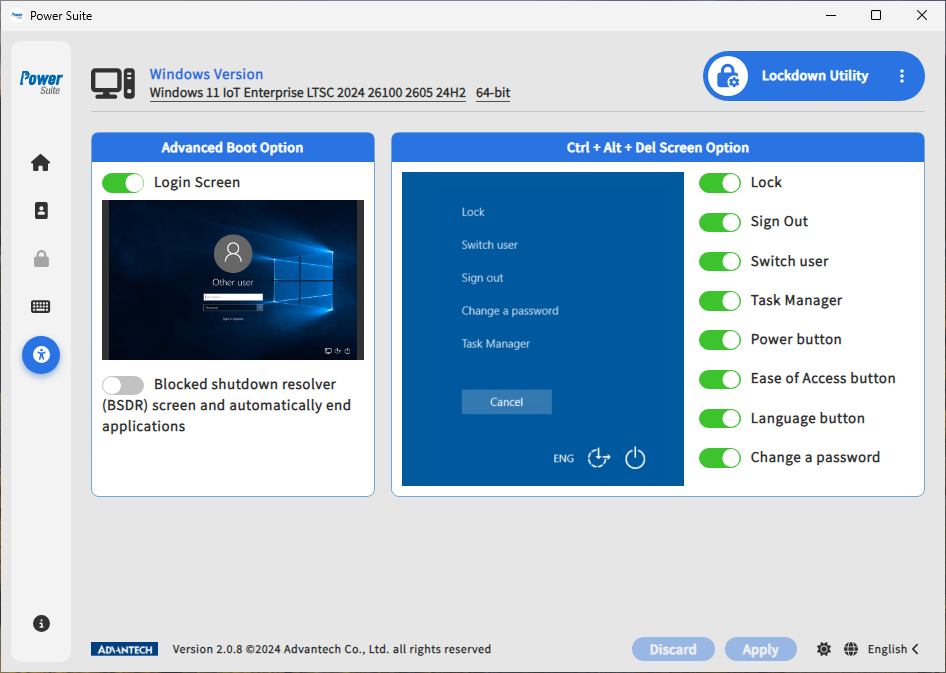946x673 pixels.
Task: Toggle the Lock option switch
Action: [720, 183]
